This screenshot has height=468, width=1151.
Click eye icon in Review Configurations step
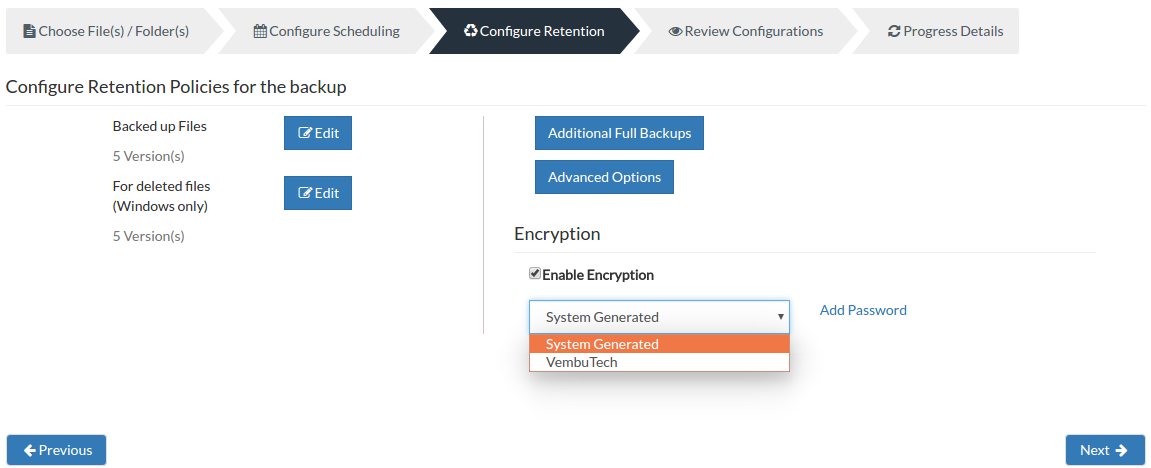(x=675, y=32)
